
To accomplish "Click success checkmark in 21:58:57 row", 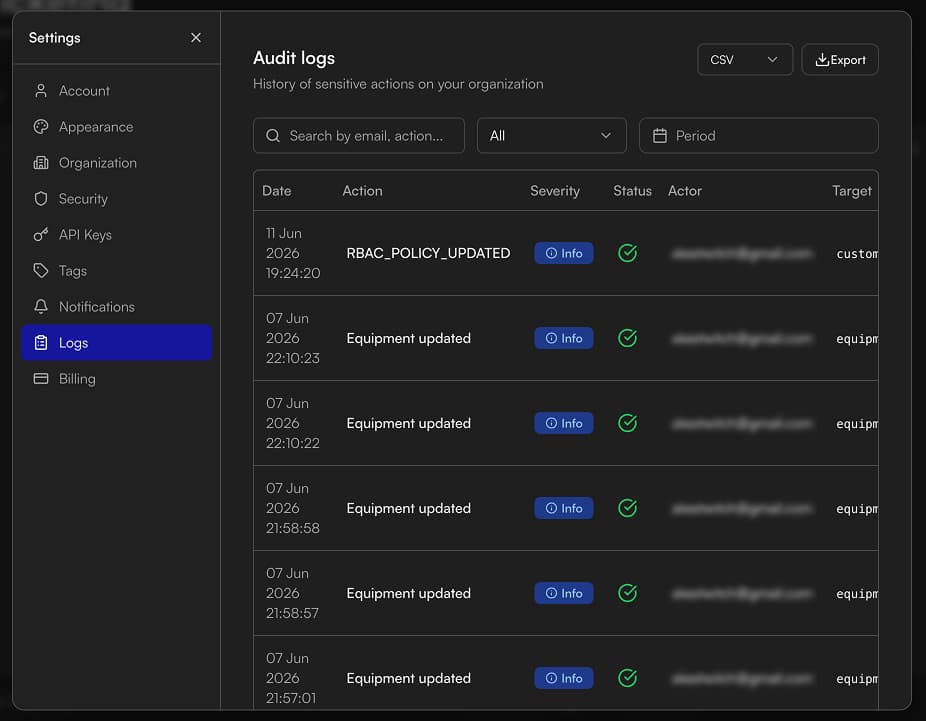I will [x=627, y=593].
